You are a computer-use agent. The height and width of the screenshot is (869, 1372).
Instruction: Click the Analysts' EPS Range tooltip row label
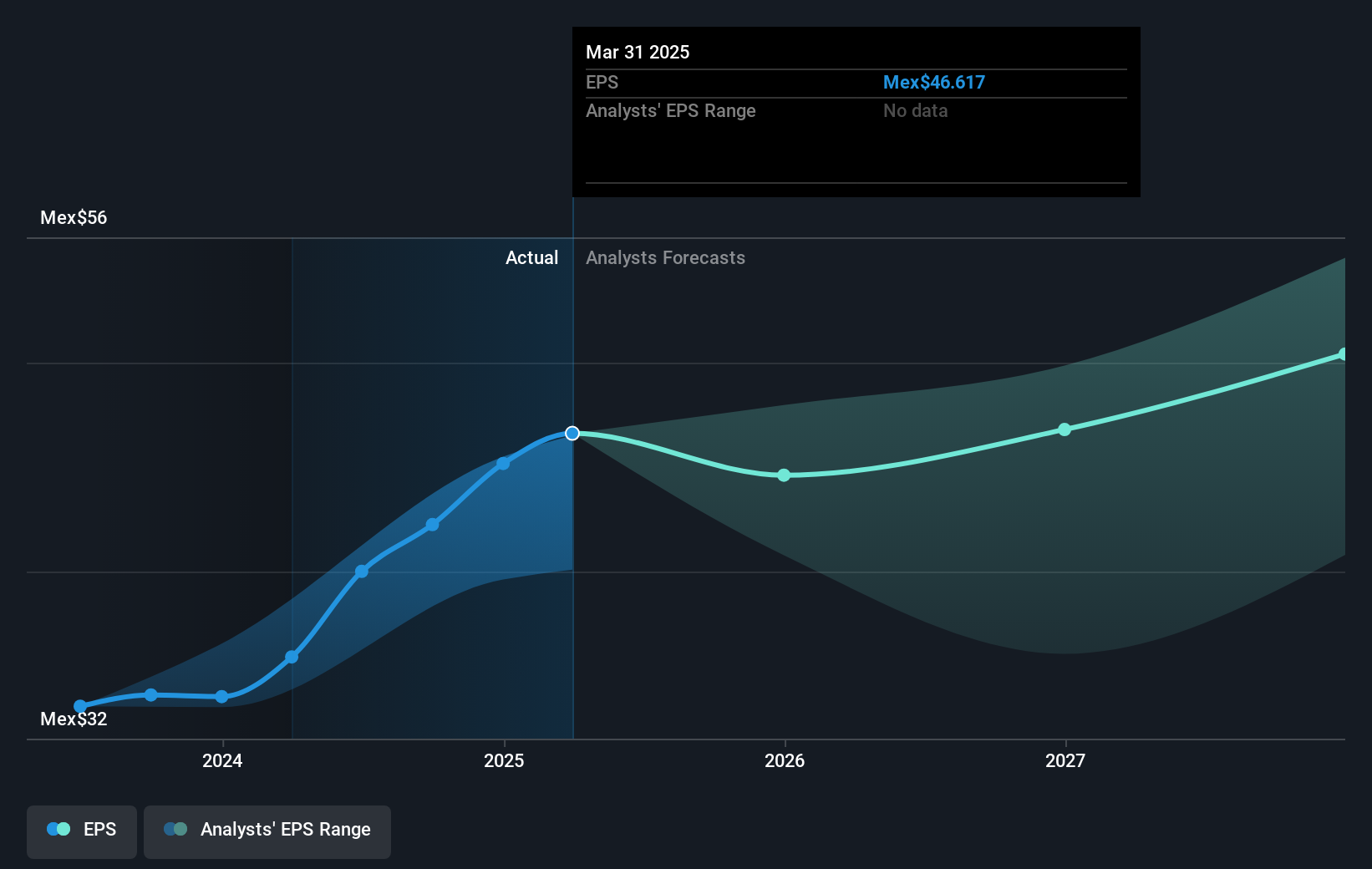[670, 110]
